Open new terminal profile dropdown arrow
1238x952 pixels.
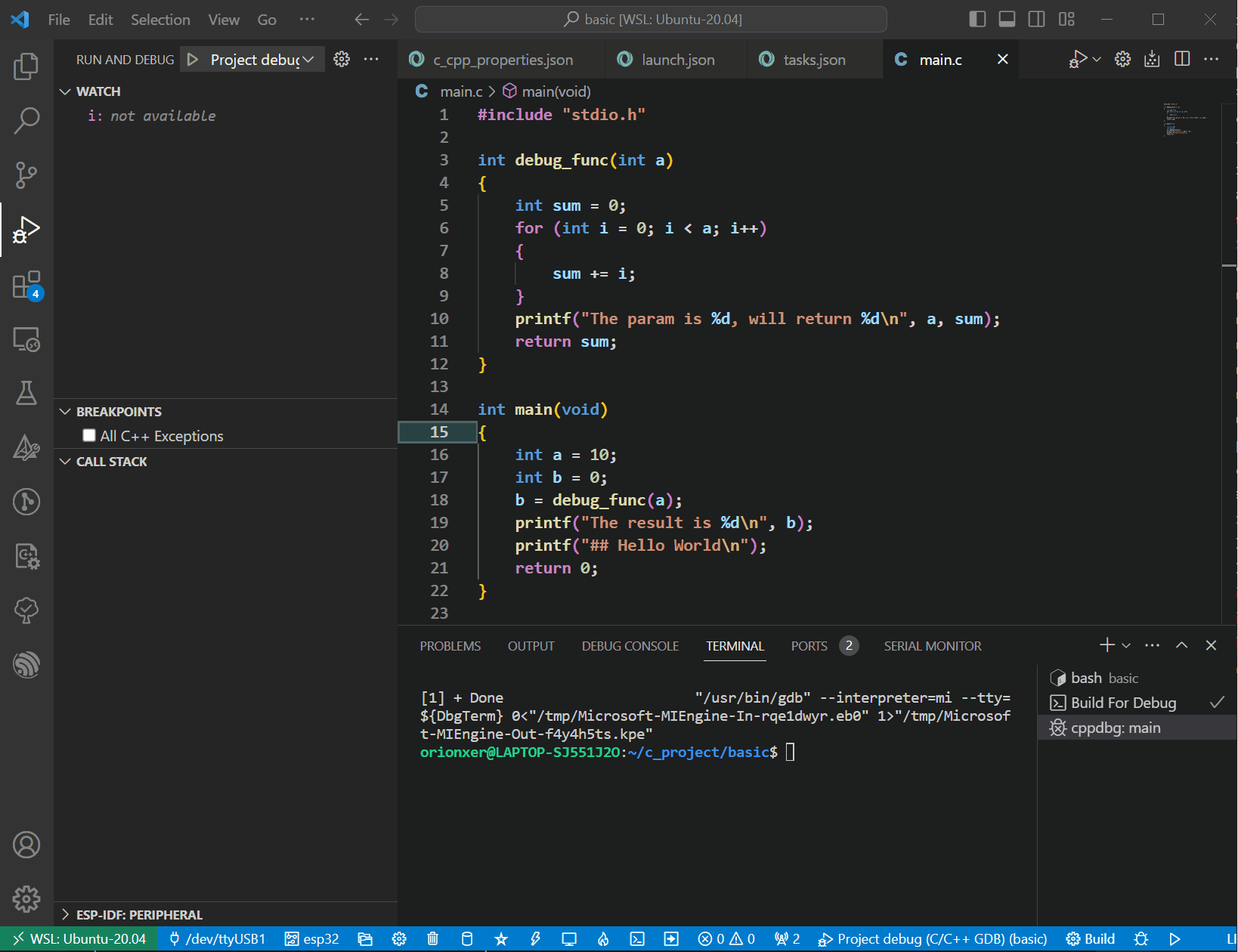1126,645
